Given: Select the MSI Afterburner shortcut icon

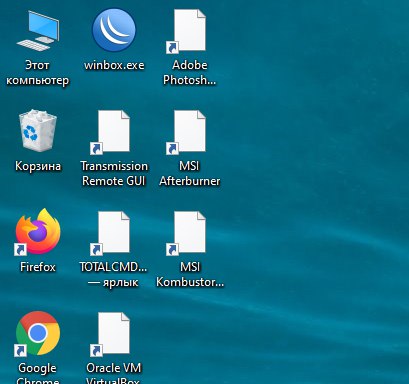Looking at the screenshot, I should click(x=186, y=132).
